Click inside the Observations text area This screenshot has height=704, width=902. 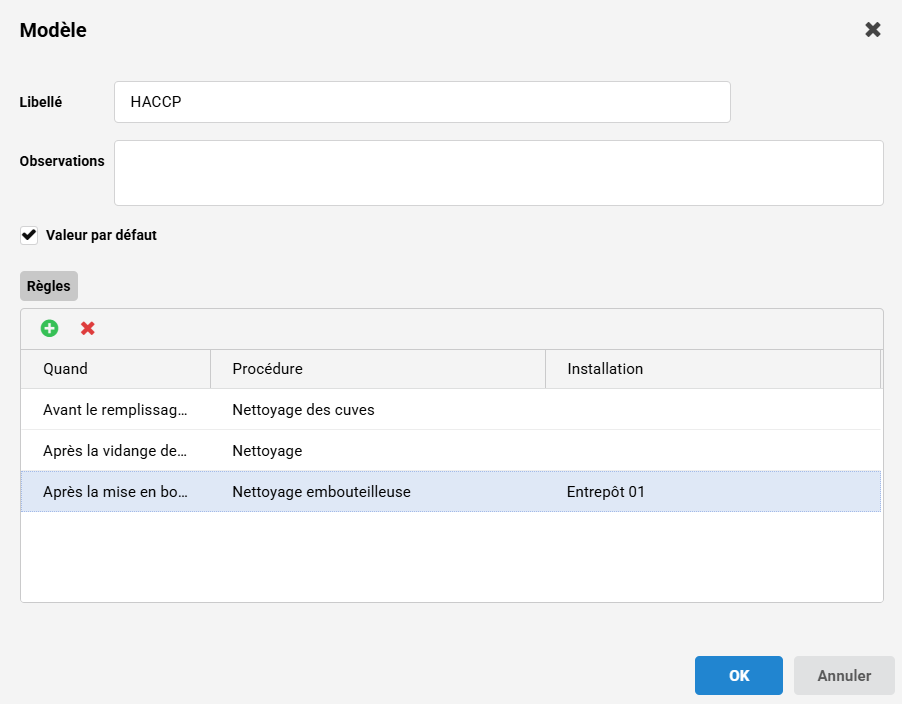click(498, 173)
